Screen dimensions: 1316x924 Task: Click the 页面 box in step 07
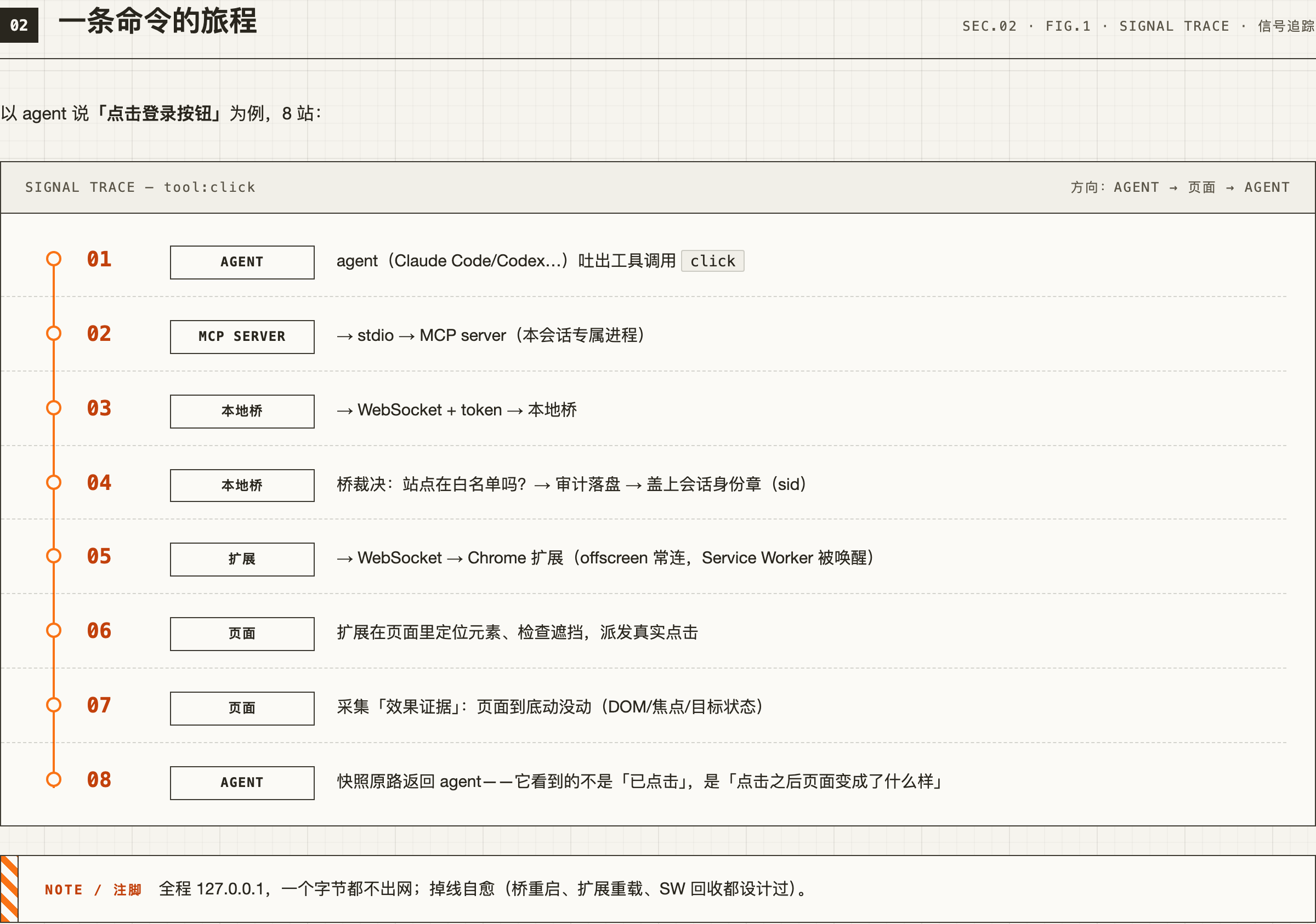(242, 709)
